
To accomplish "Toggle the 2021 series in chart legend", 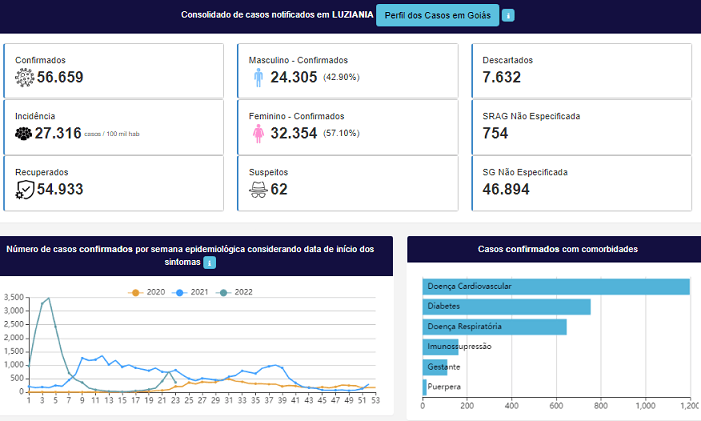I will click(190, 292).
